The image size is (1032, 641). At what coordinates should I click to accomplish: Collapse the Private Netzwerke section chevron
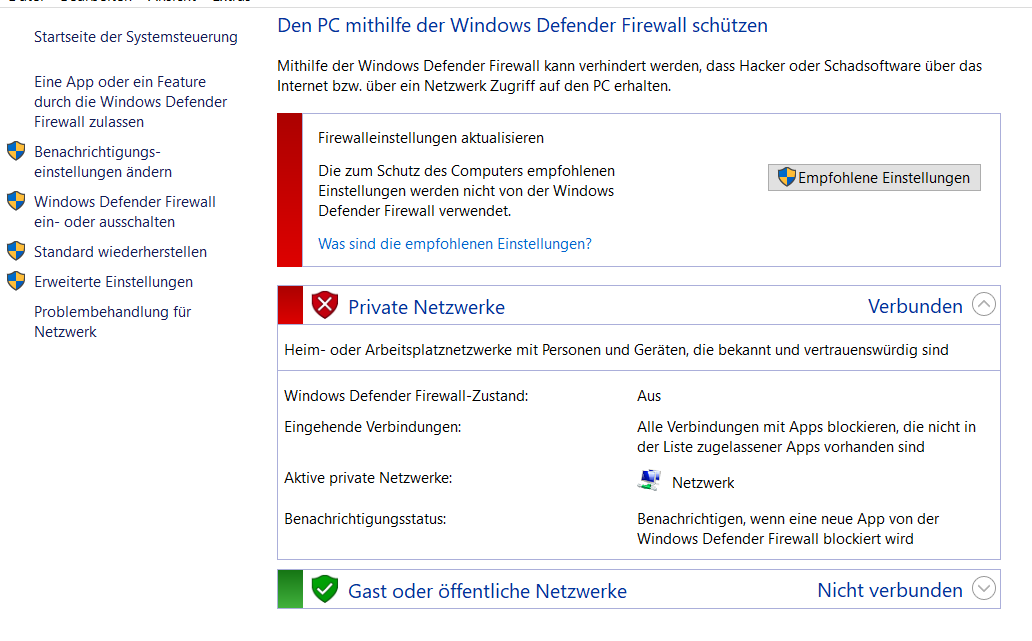click(x=984, y=306)
